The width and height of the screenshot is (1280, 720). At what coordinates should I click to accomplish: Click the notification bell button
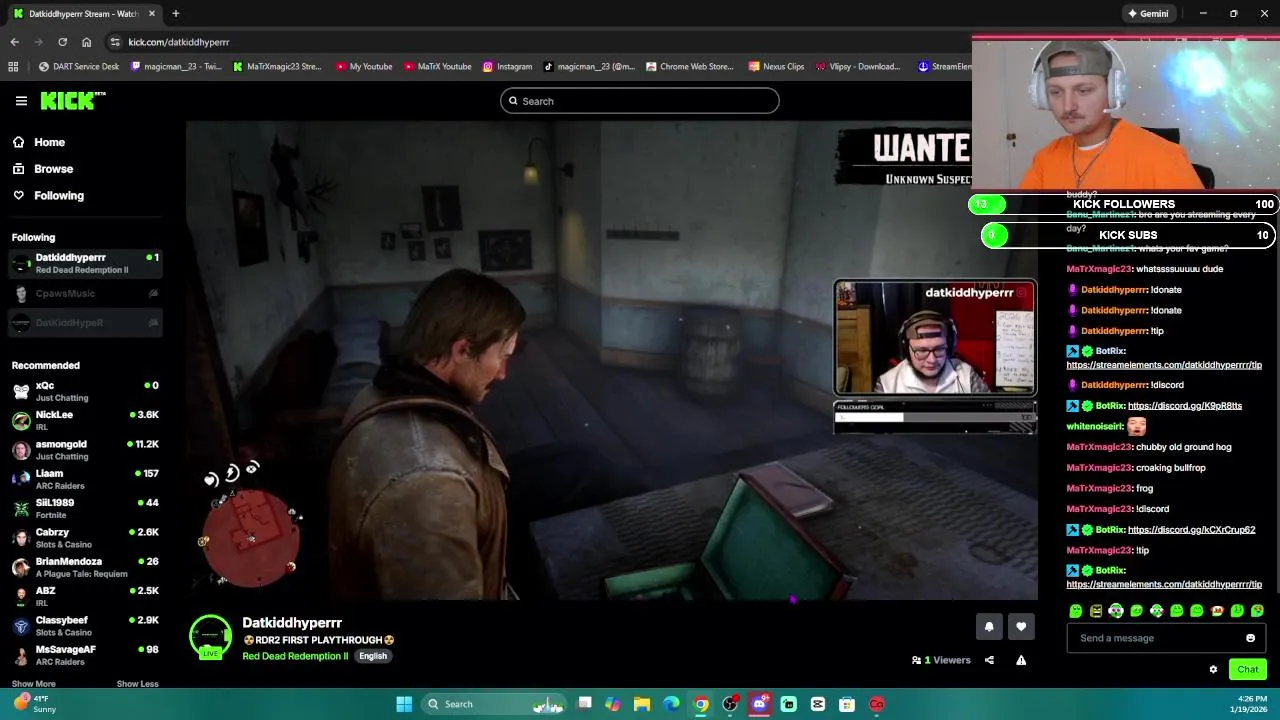pos(989,627)
